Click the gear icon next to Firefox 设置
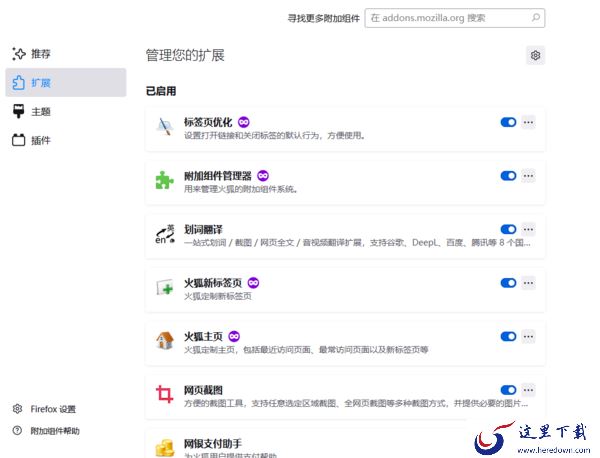 (17, 409)
